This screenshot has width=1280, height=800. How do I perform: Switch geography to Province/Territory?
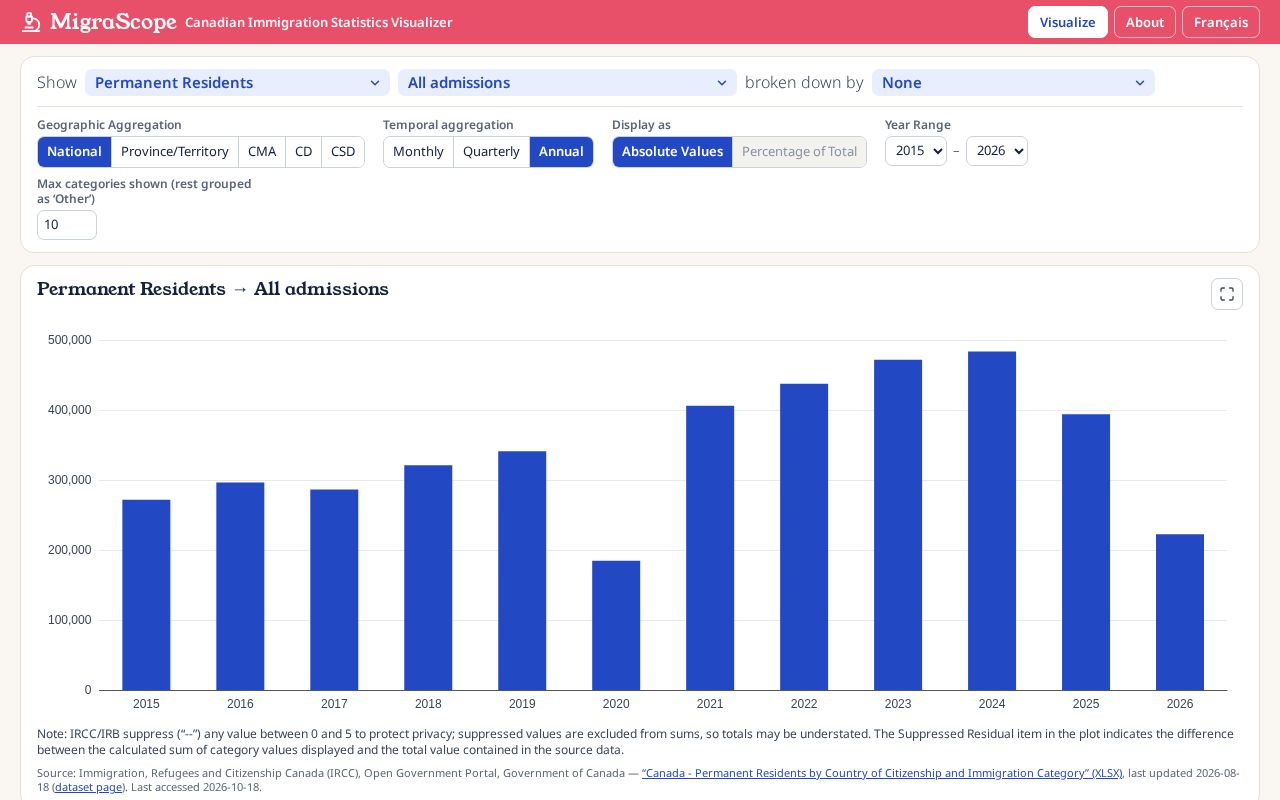(175, 152)
